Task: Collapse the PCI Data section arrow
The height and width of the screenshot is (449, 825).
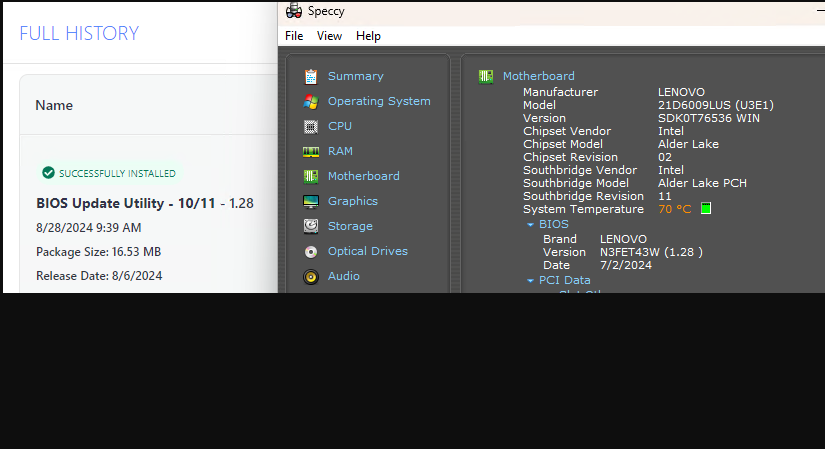Action: (530, 281)
